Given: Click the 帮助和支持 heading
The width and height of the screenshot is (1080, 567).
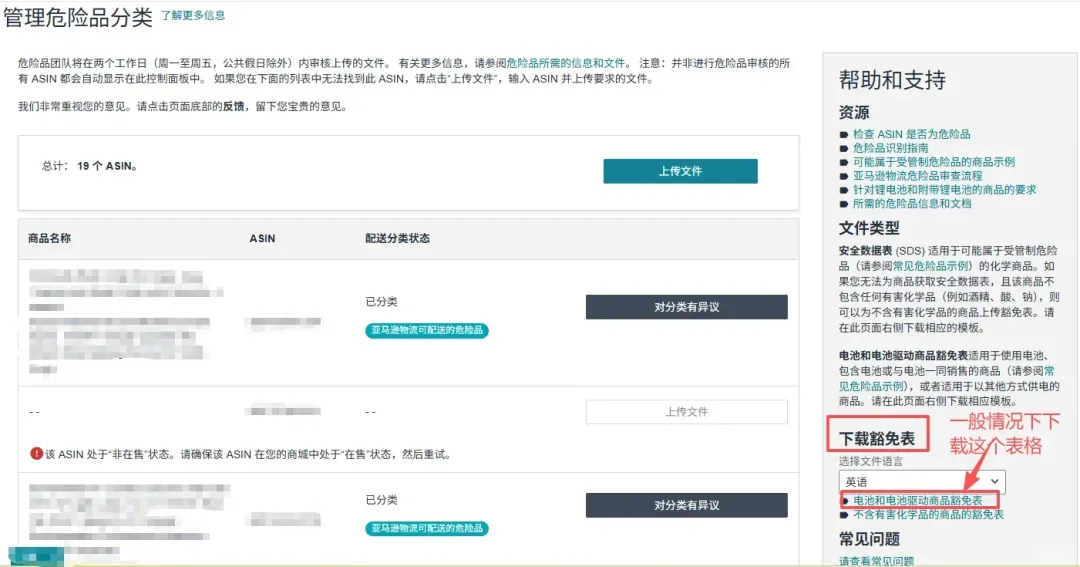Looking at the screenshot, I should click(x=892, y=80).
